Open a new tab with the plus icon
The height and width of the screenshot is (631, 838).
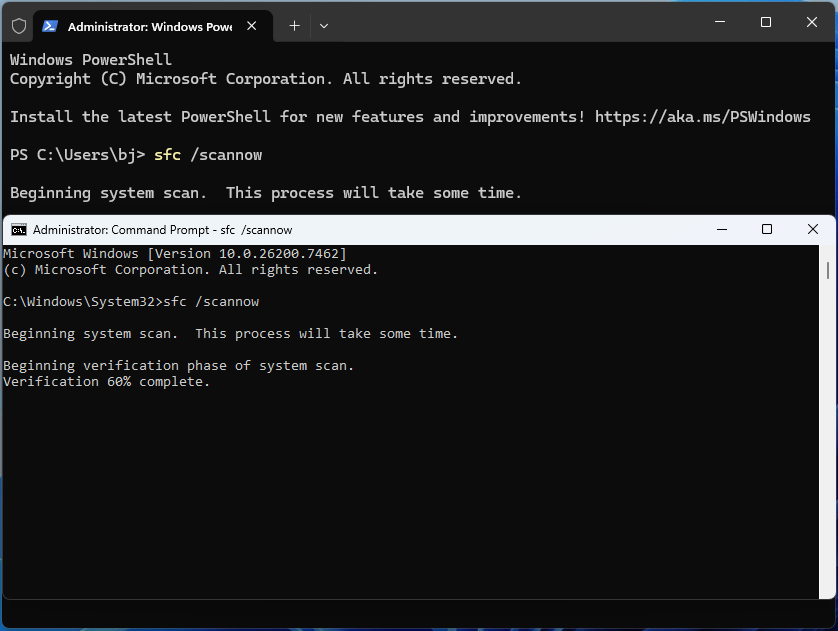(x=293, y=26)
